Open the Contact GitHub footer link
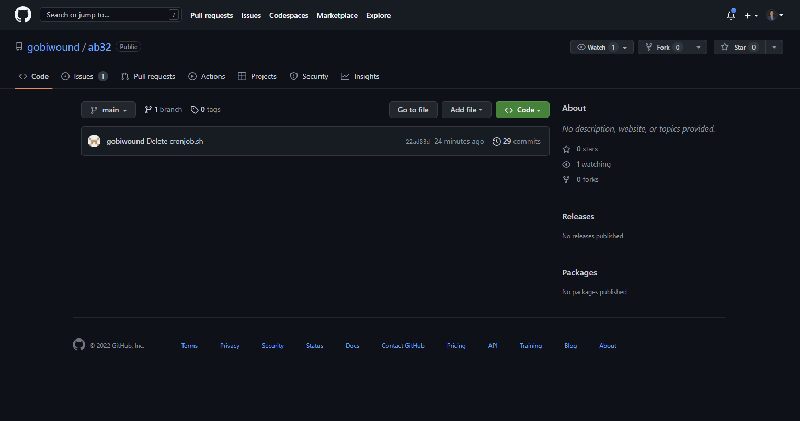800x421 pixels. point(403,345)
